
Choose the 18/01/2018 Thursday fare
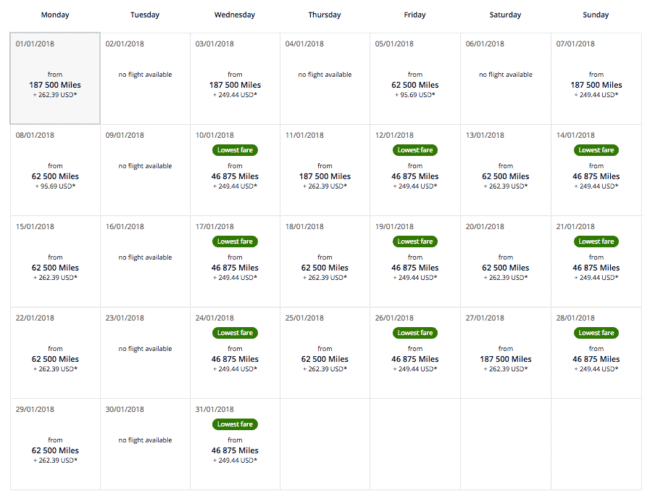(325, 262)
